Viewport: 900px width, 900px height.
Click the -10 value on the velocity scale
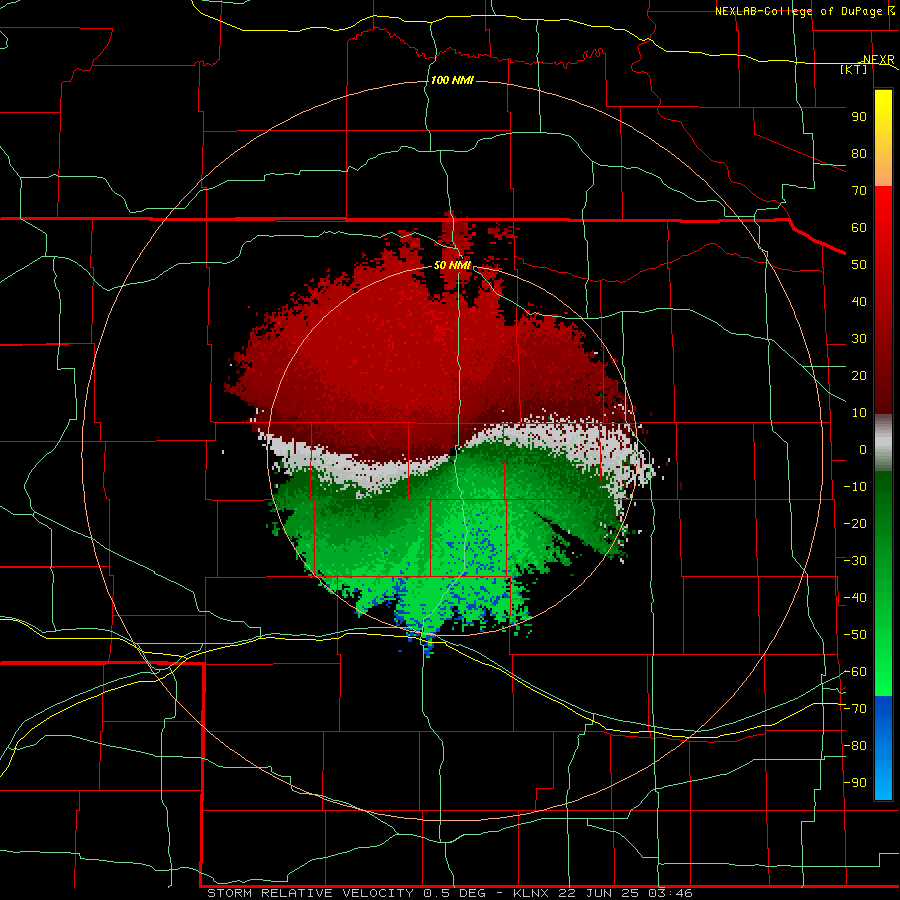855,487
